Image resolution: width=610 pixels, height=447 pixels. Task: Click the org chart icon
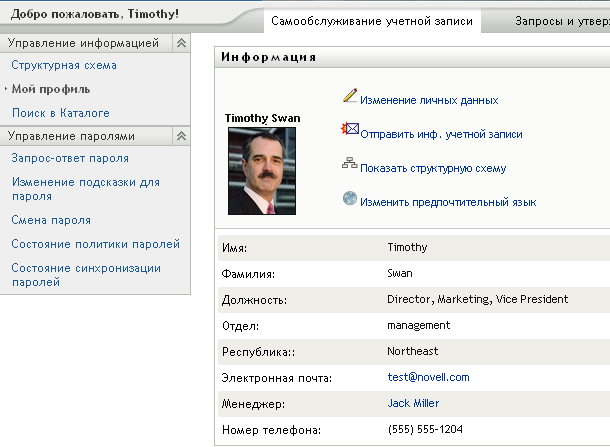(x=349, y=165)
